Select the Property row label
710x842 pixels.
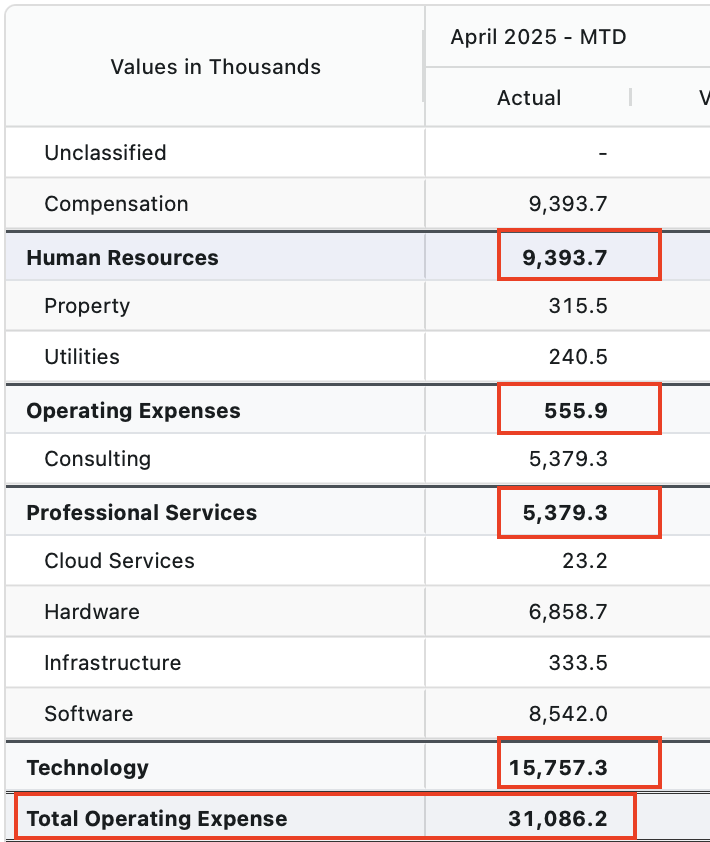(x=87, y=306)
